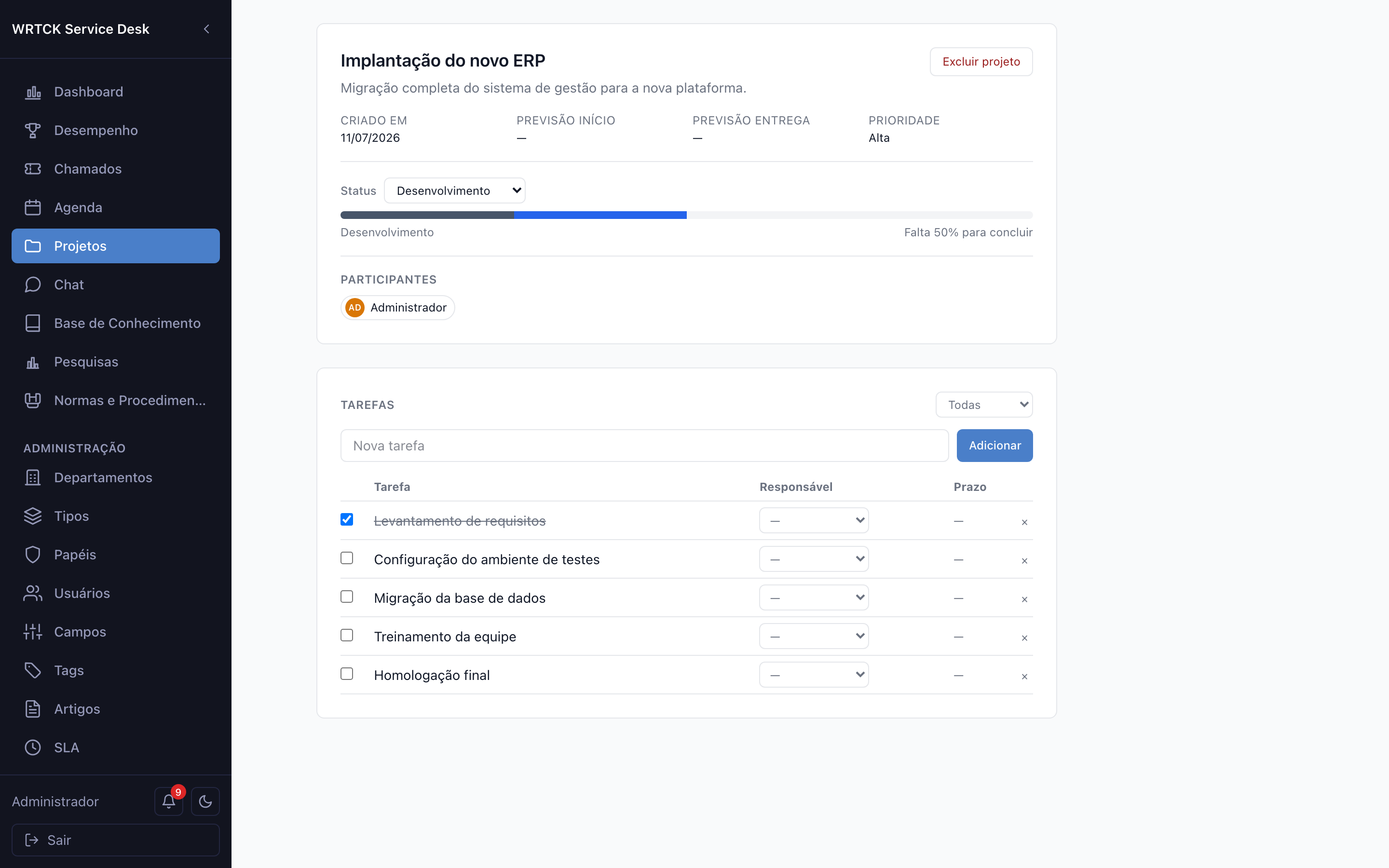
Task: Open notifications bell with 9 badge
Action: click(x=169, y=801)
